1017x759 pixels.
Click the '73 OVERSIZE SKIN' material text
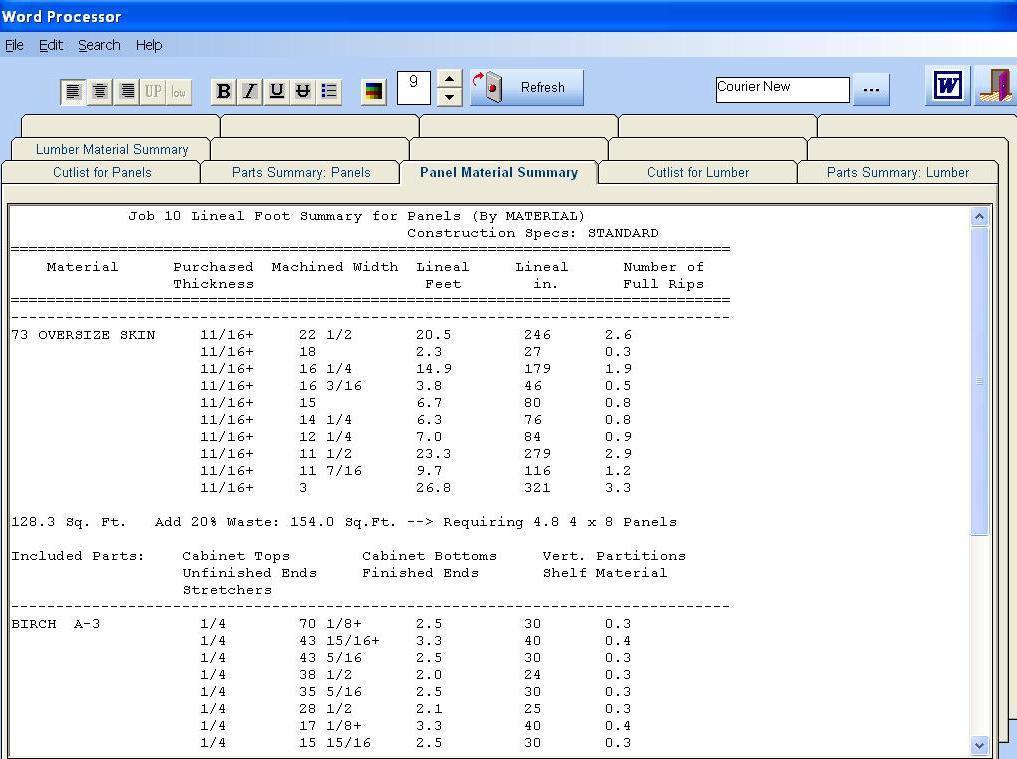tap(84, 335)
